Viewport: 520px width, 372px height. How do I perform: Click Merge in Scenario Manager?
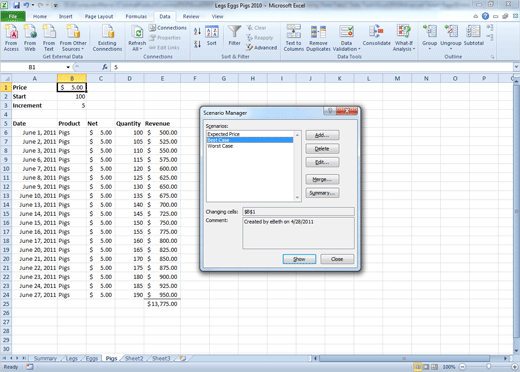[322, 179]
